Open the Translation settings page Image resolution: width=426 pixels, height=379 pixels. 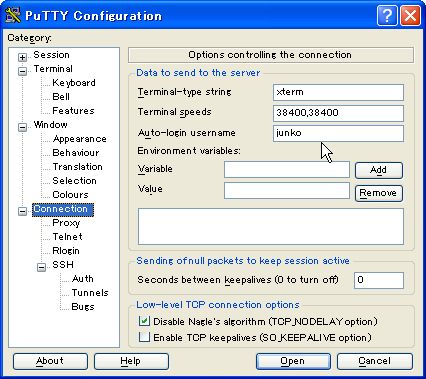click(77, 167)
